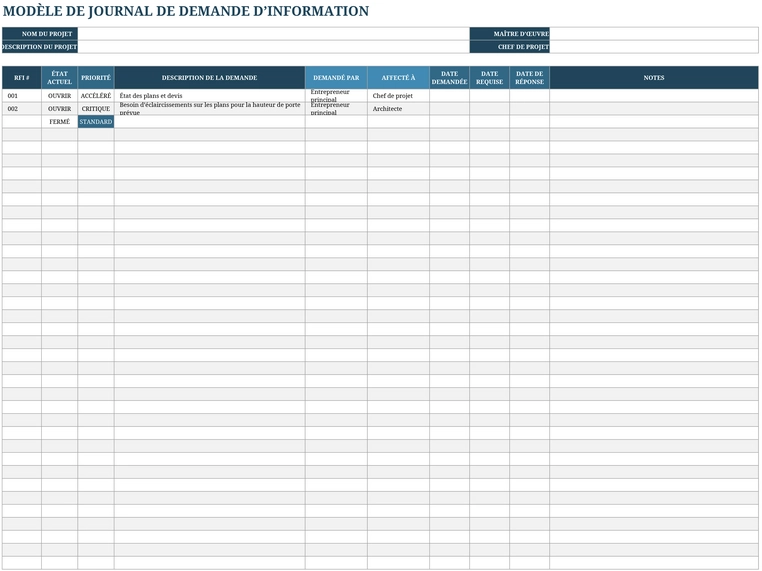Select the 'Architecte' assigned cell

click(x=398, y=109)
